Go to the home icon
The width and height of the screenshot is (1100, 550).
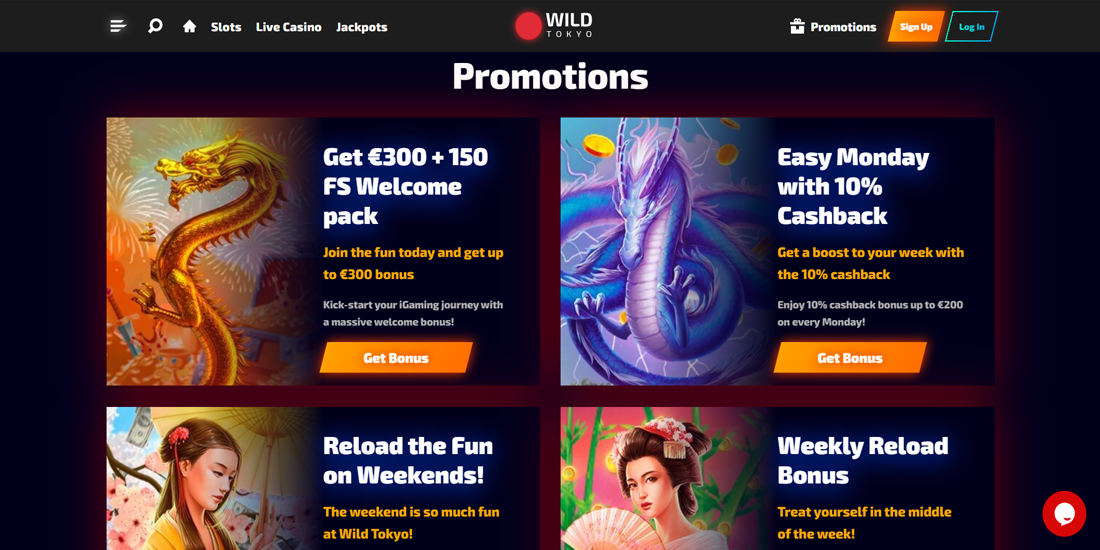coord(189,27)
